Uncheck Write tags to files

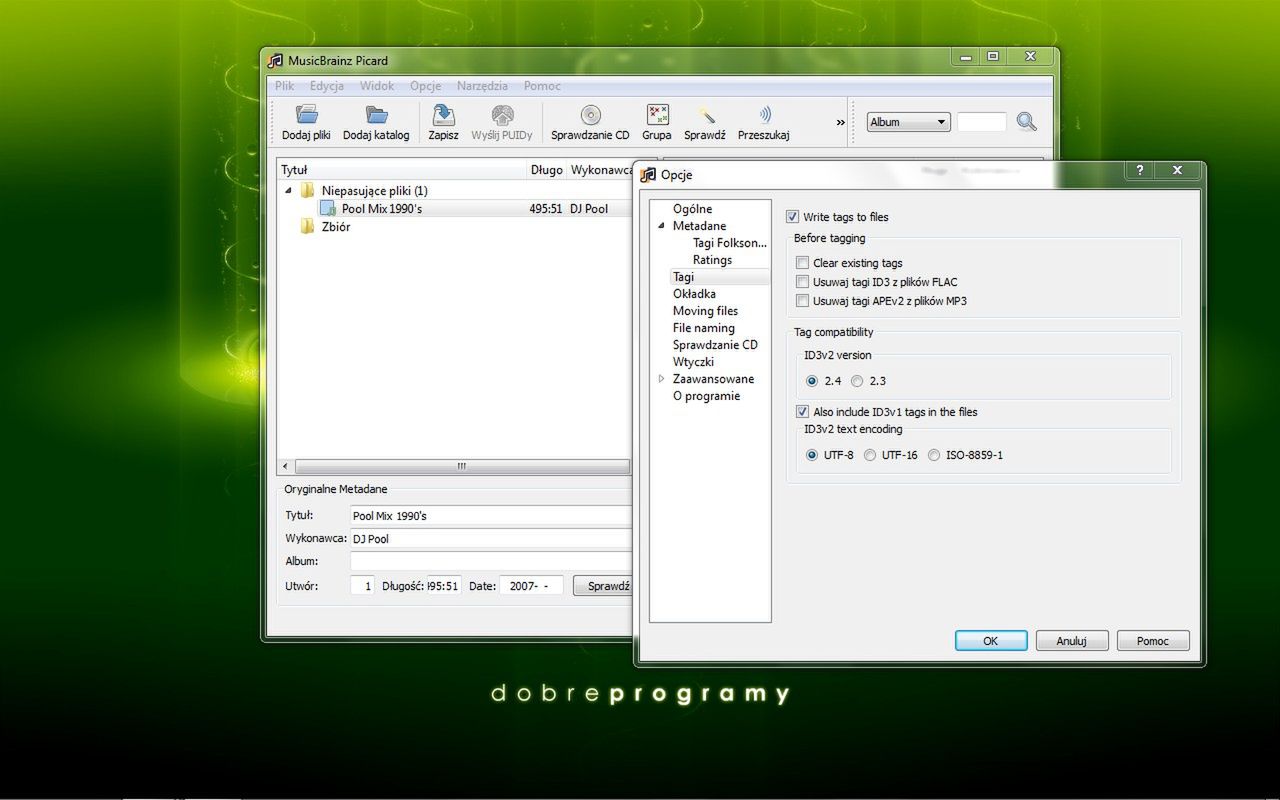(793, 216)
